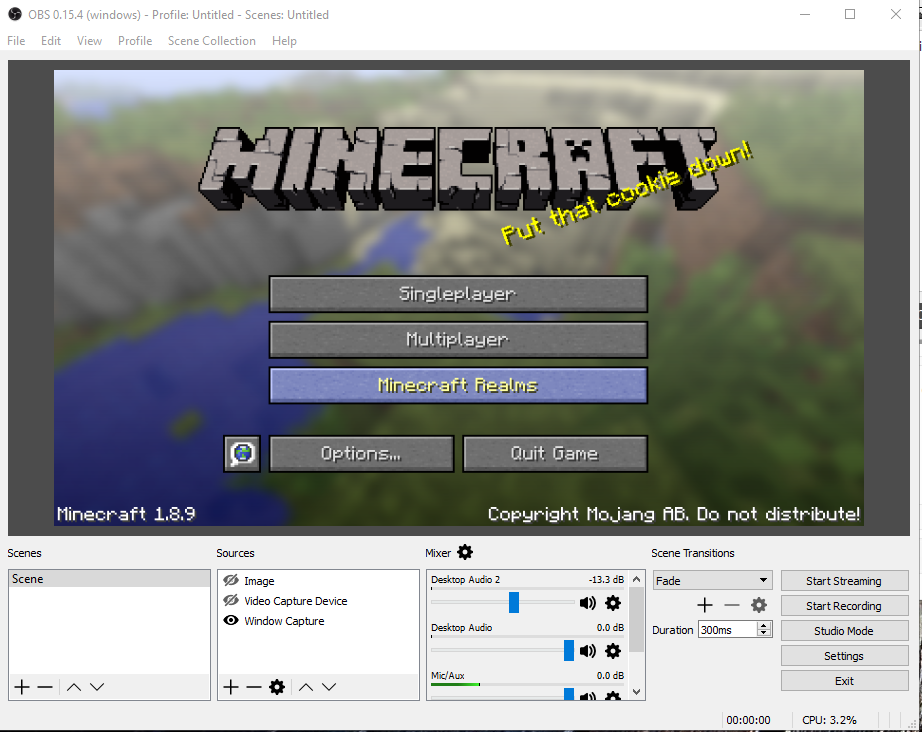The image size is (922, 732).
Task: Mute the Desktop Audio speaker icon
Action: (x=587, y=651)
